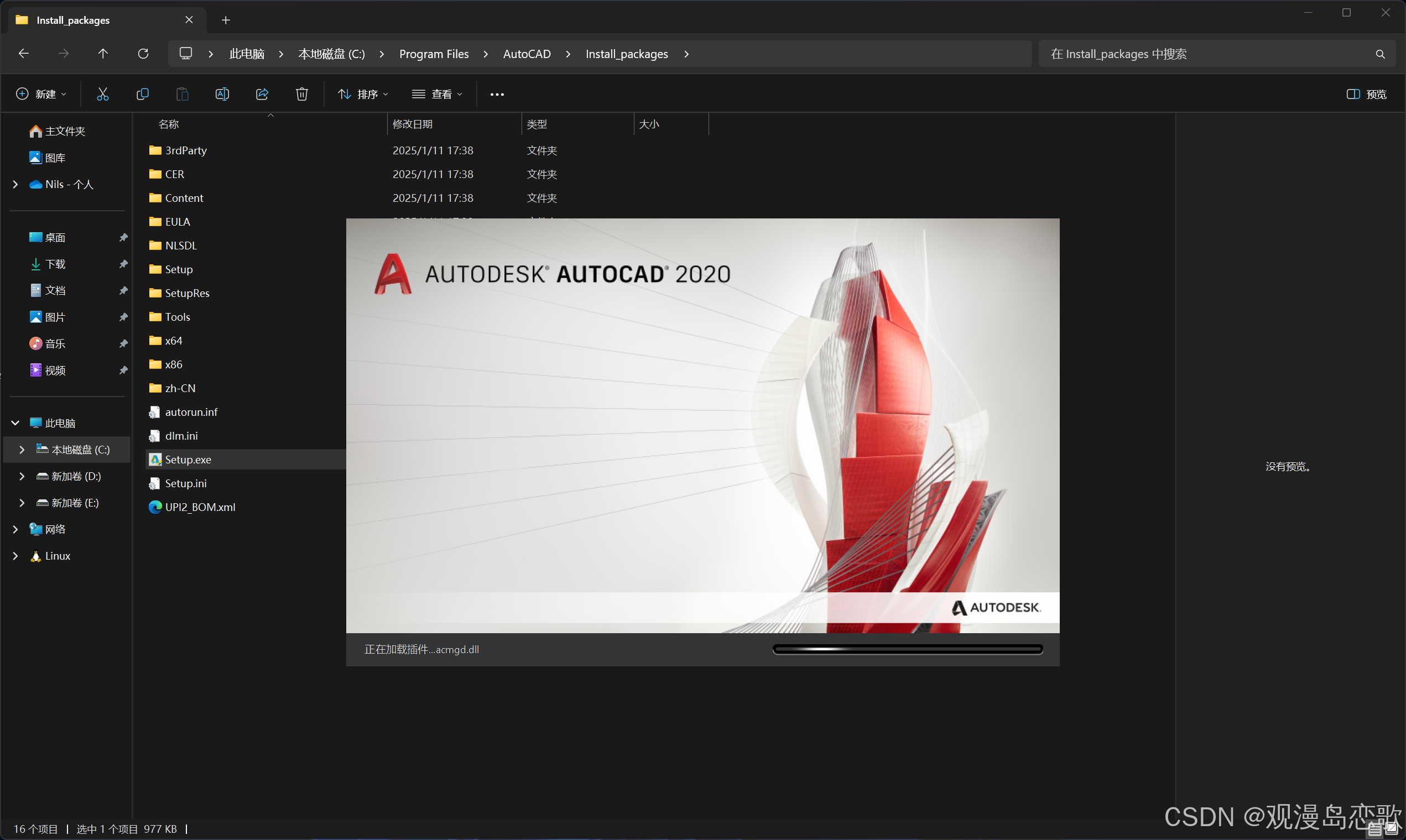Expand the Linux tree node

click(x=15, y=556)
